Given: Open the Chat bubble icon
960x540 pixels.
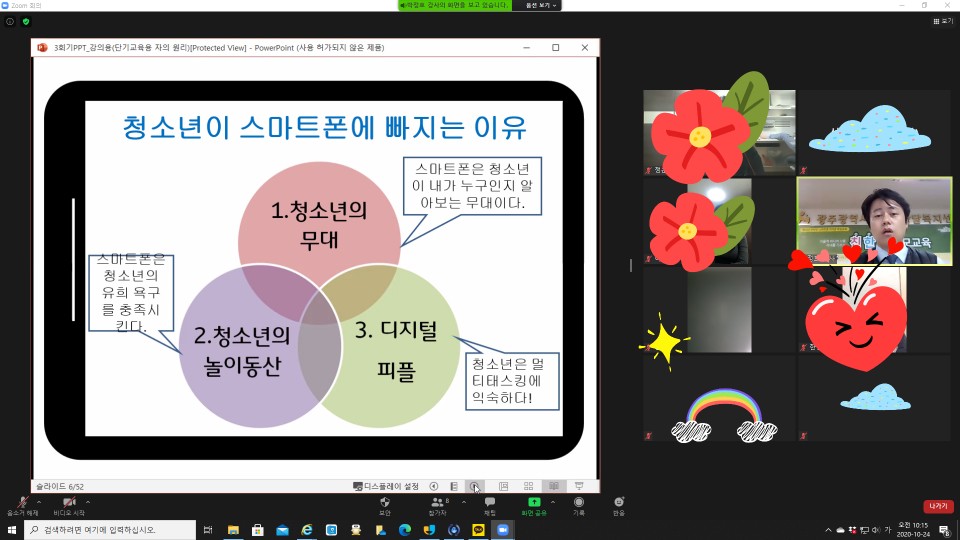Looking at the screenshot, I should point(490,502).
